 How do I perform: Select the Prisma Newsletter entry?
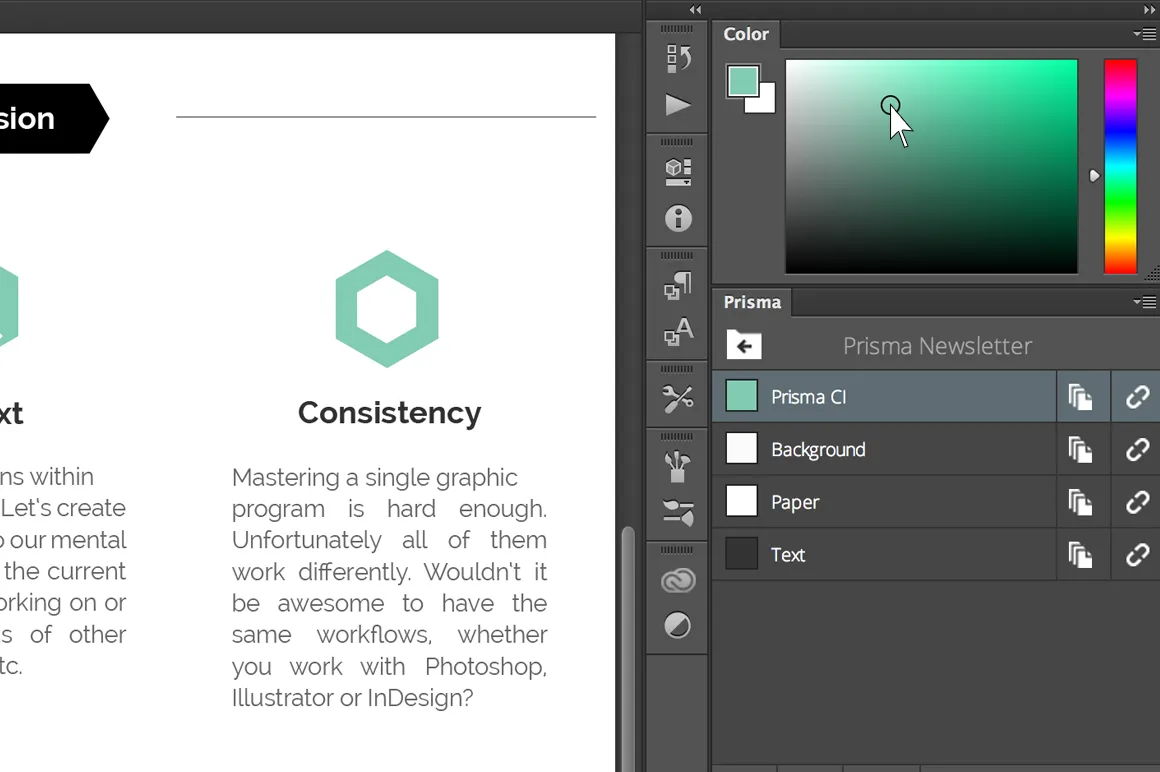[x=937, y=346]
